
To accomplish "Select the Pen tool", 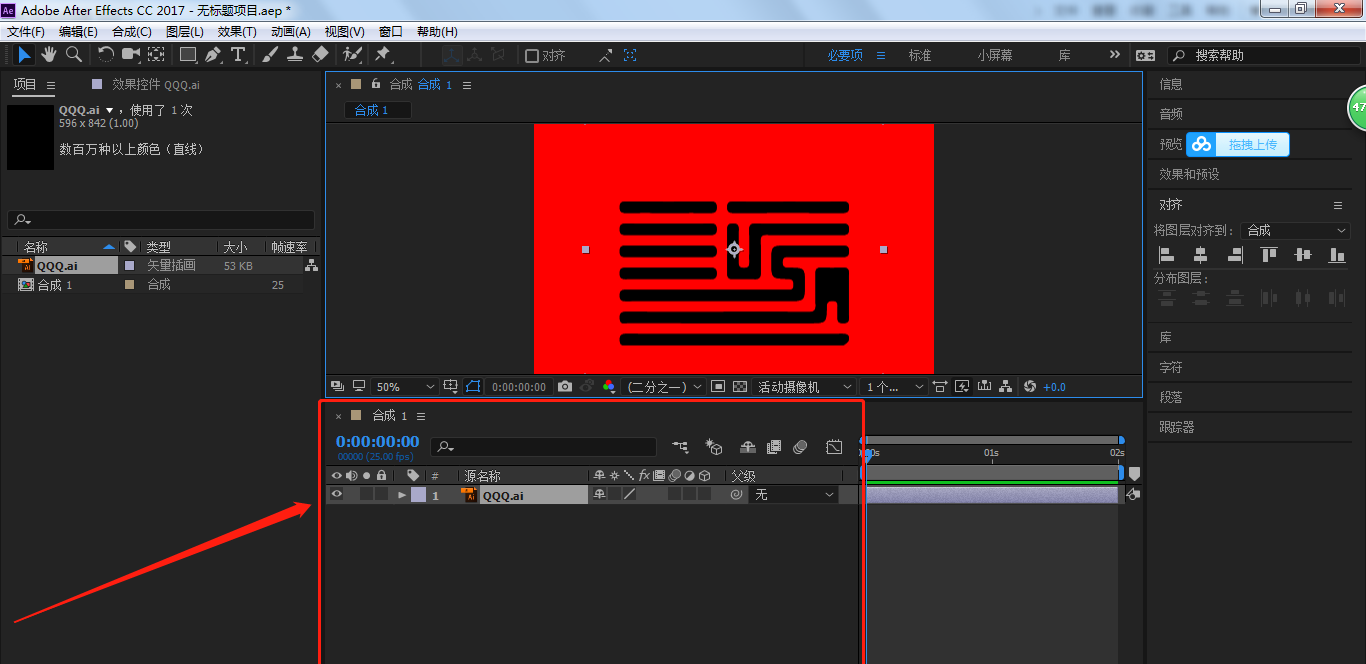I will pyautogui.click(x=213, y=55).
